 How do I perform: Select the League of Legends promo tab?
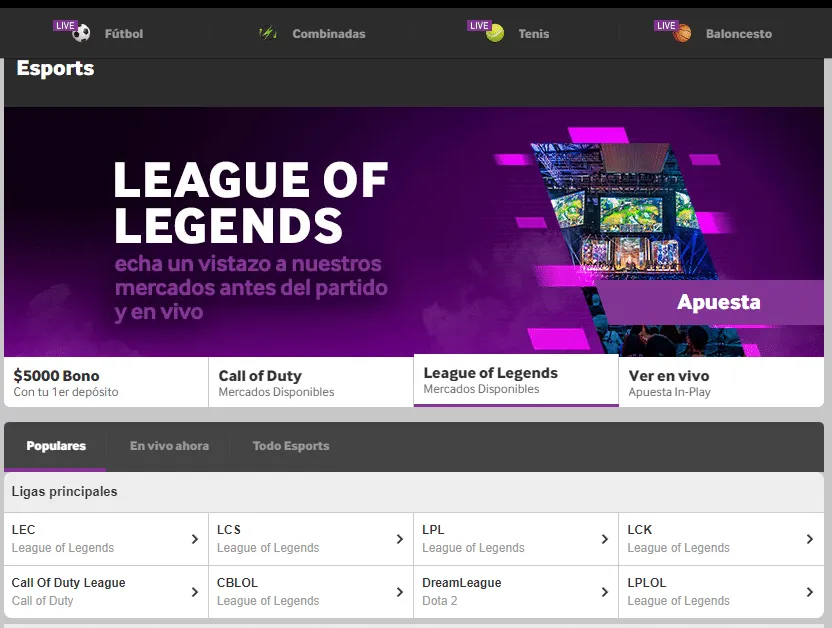(516, 380)
